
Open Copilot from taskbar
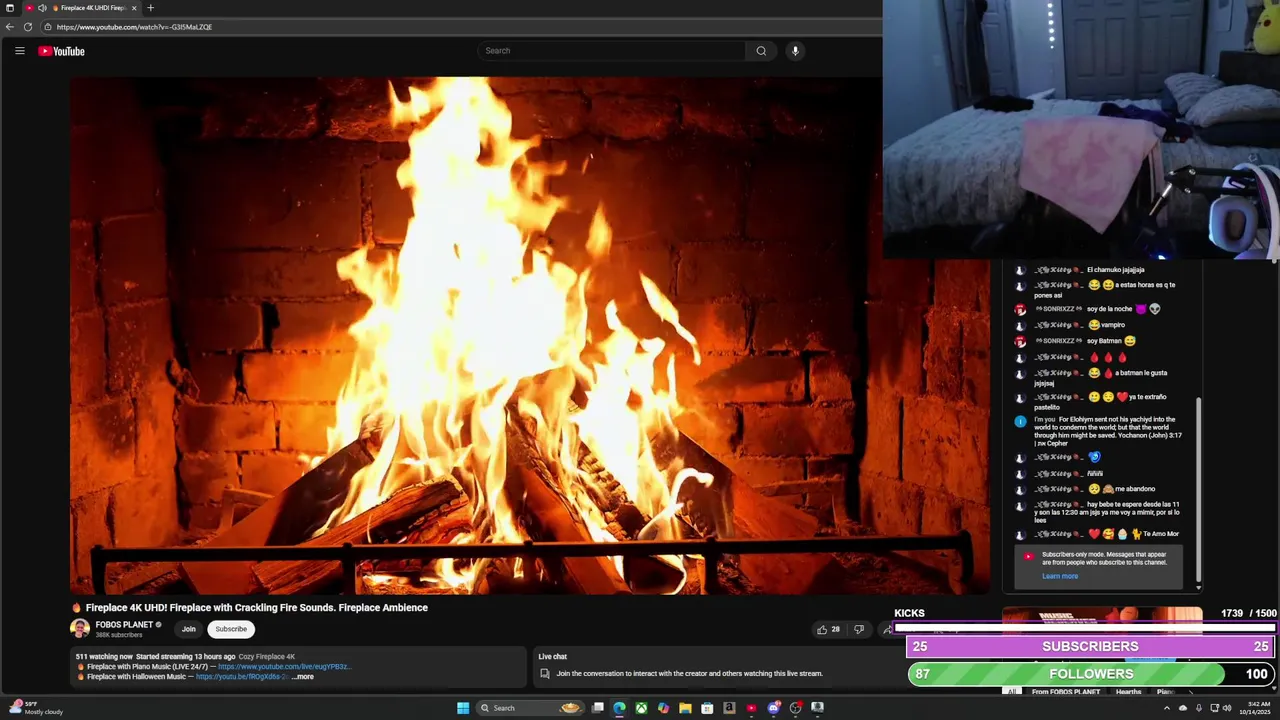663,708
